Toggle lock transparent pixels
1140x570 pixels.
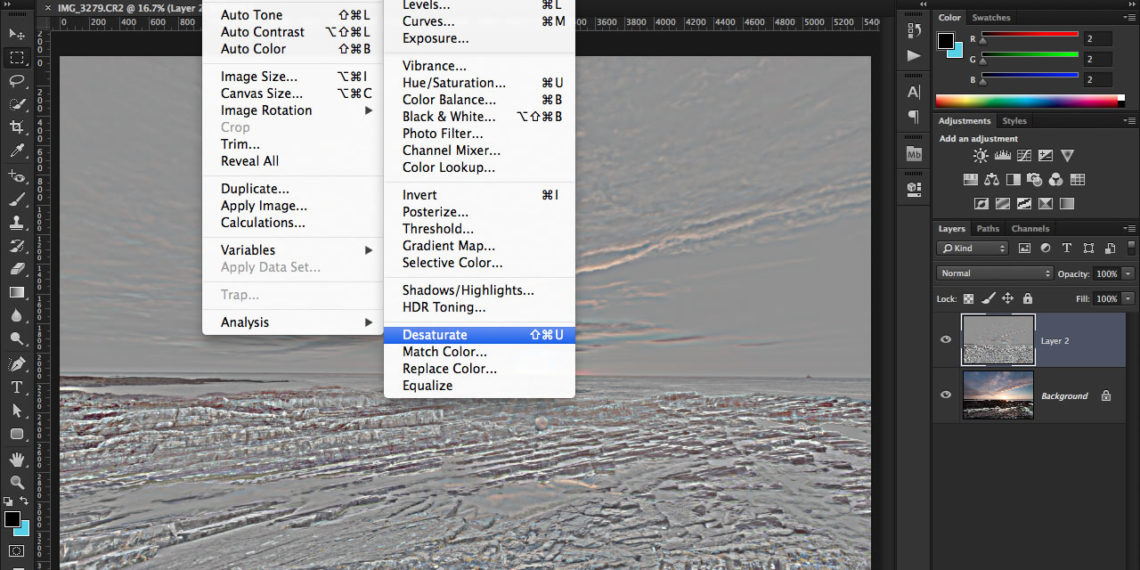click(968, 298)
